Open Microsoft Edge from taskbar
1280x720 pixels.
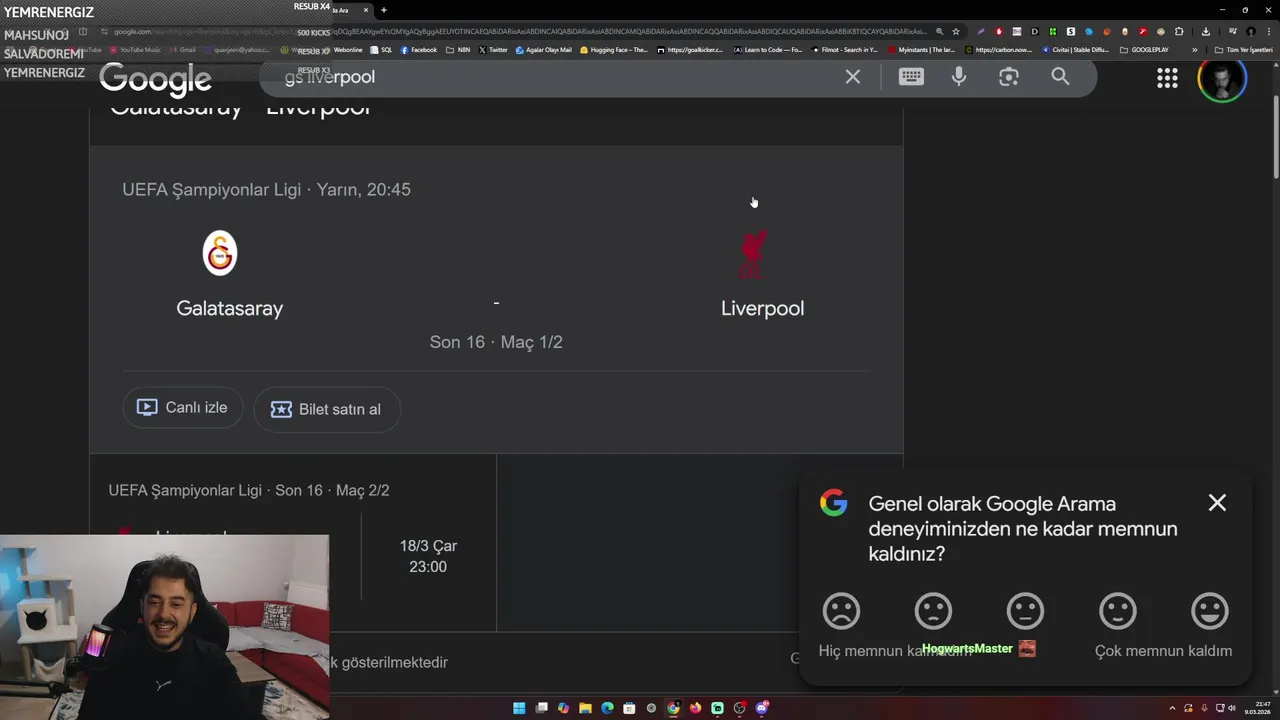(607, 708)
